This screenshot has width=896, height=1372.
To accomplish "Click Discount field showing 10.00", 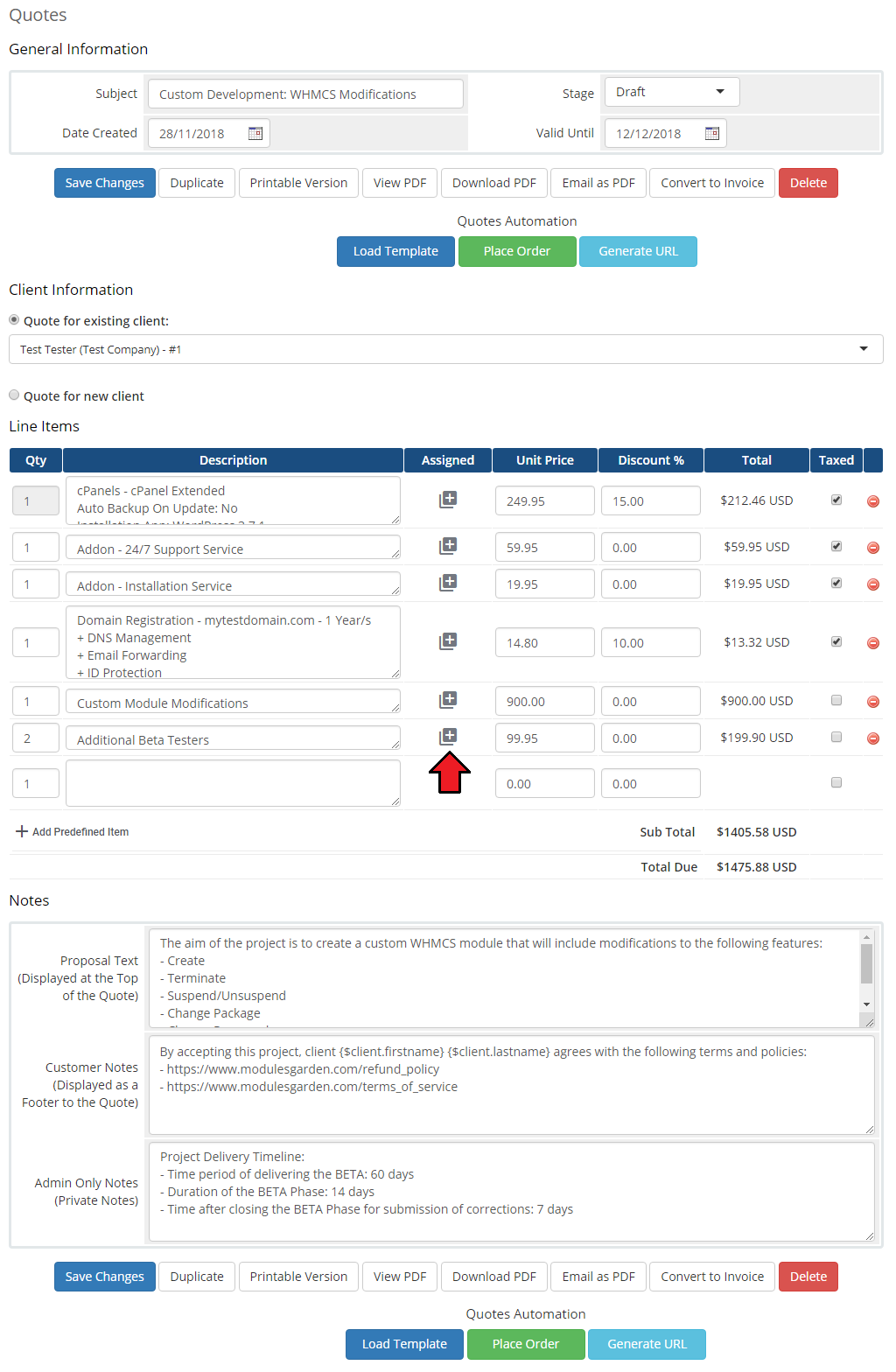I will (x=650, y=642).
